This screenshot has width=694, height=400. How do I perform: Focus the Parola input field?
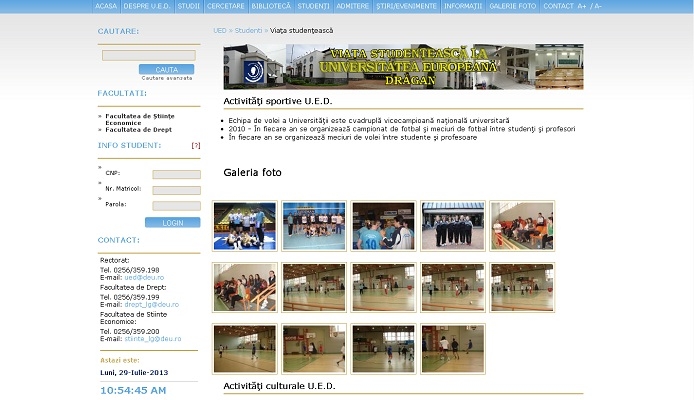click(x=177, y=206)
